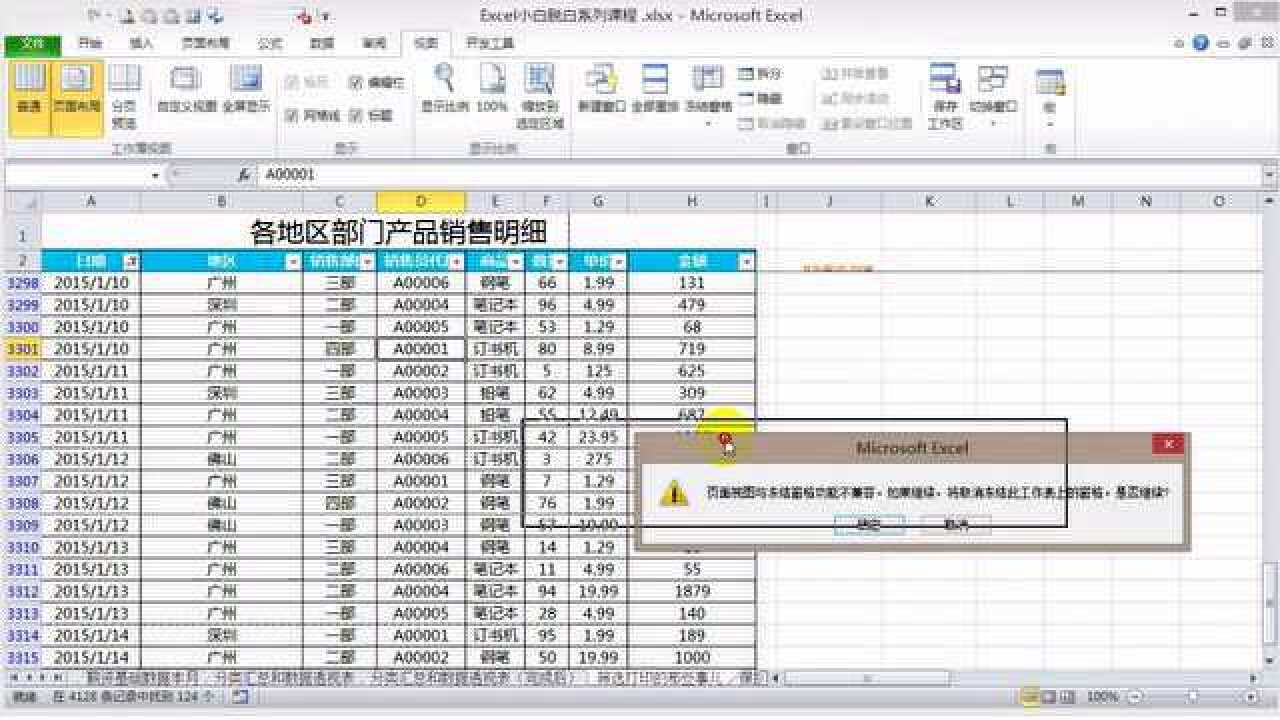Screen dimensions: 1280x720
Task: Click zoom out minus button in status bar
Action: click(1133, 696)
